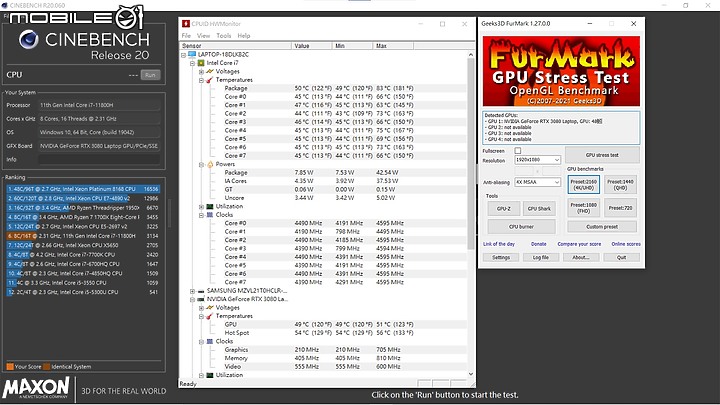Select the 11th Gen Intel Core i7-11800H ranking row
Screen dimensions: 720x405
coord(83,236)
